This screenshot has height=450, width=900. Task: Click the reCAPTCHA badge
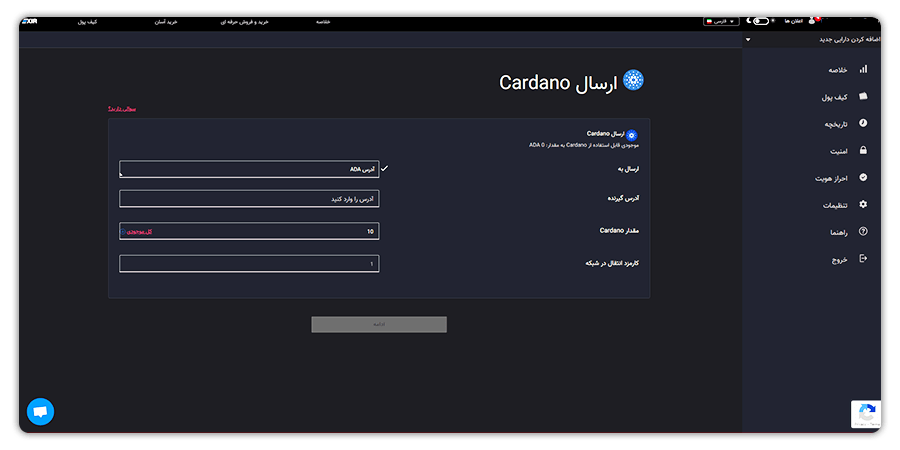point(866,414)
